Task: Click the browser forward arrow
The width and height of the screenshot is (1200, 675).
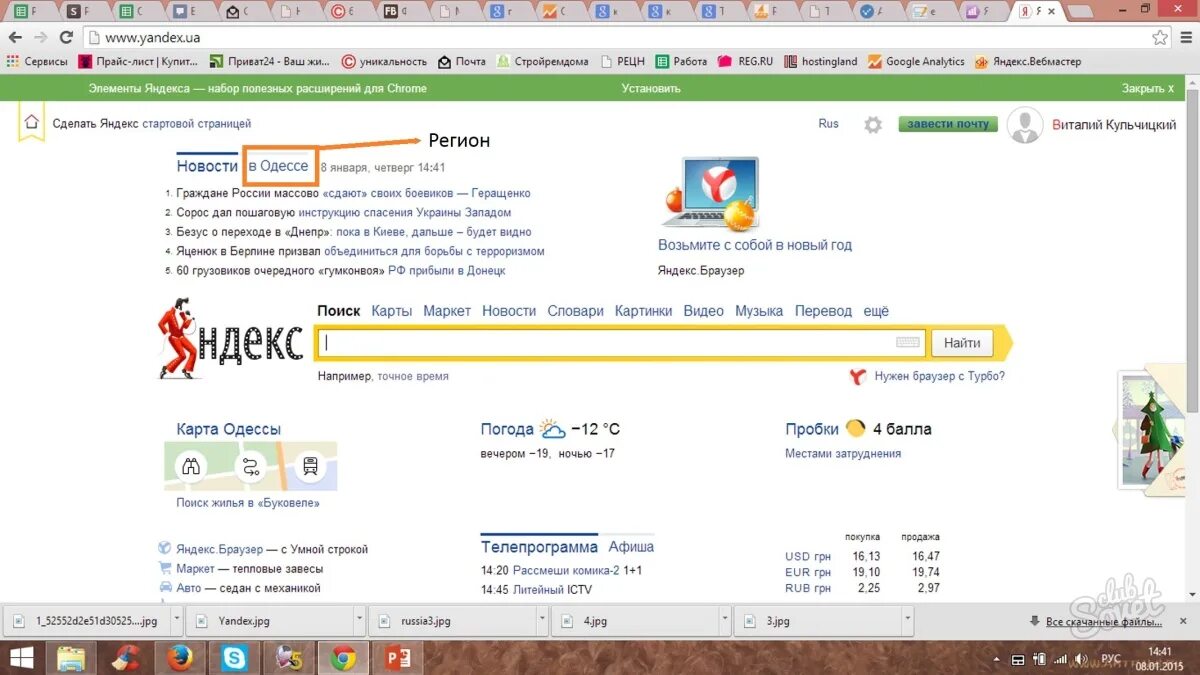Action: pos(40,37)
